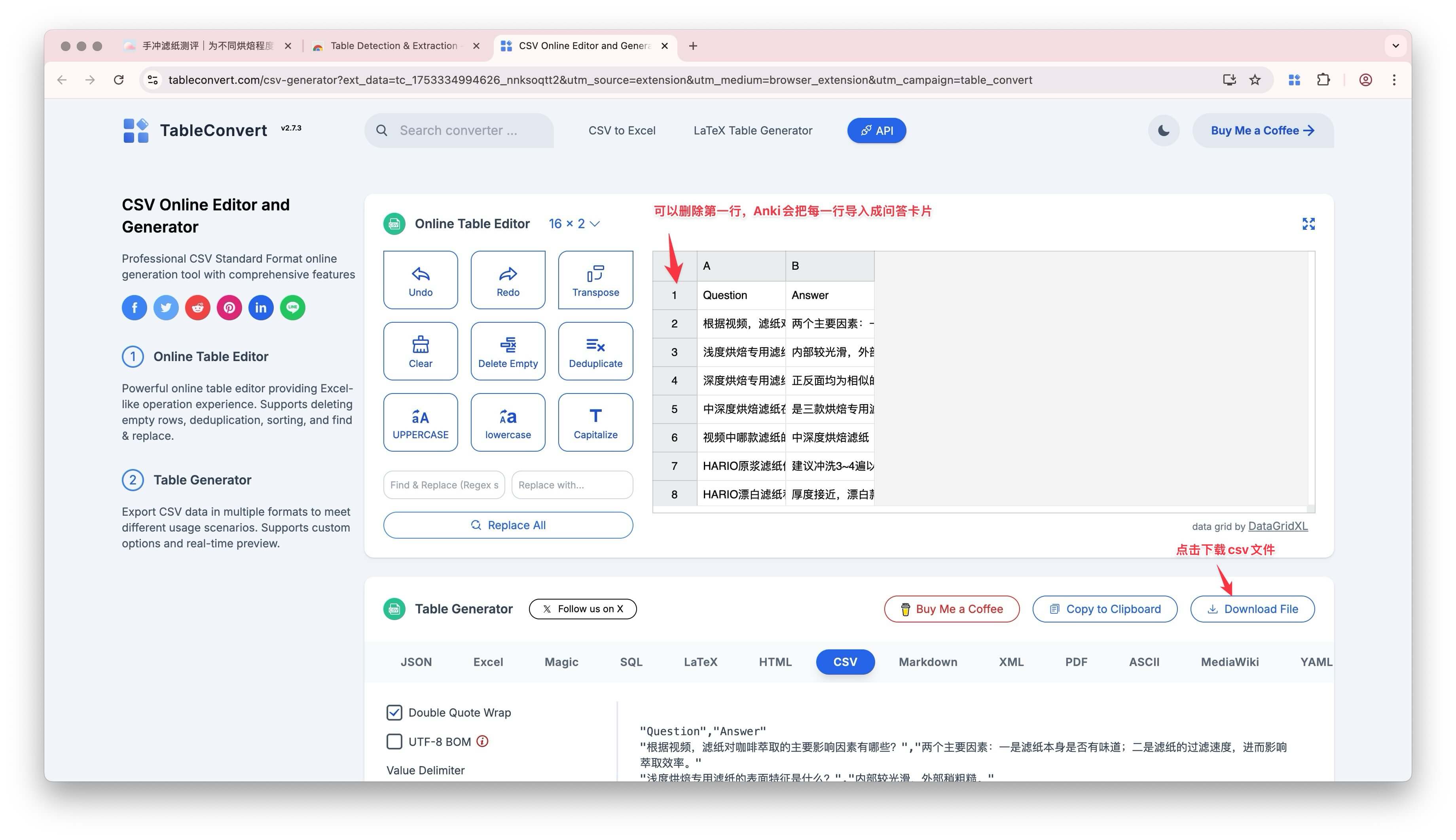The height and width of the screenshot is (840, 1456).
Task: Click the Deduplicate icon button
Action: click(595, 345)
